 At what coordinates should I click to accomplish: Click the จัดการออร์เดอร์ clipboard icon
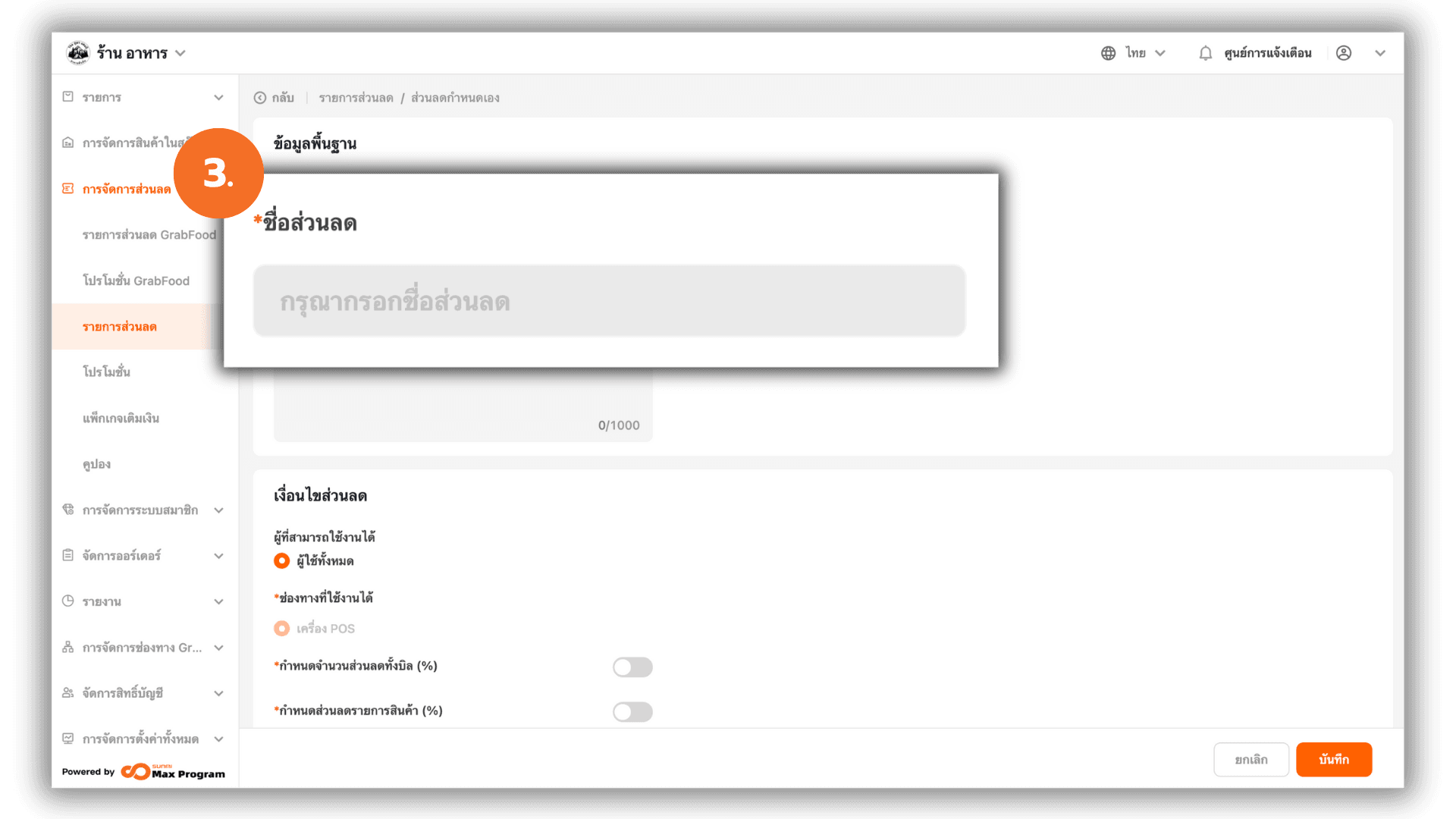[x=68, y=556]
